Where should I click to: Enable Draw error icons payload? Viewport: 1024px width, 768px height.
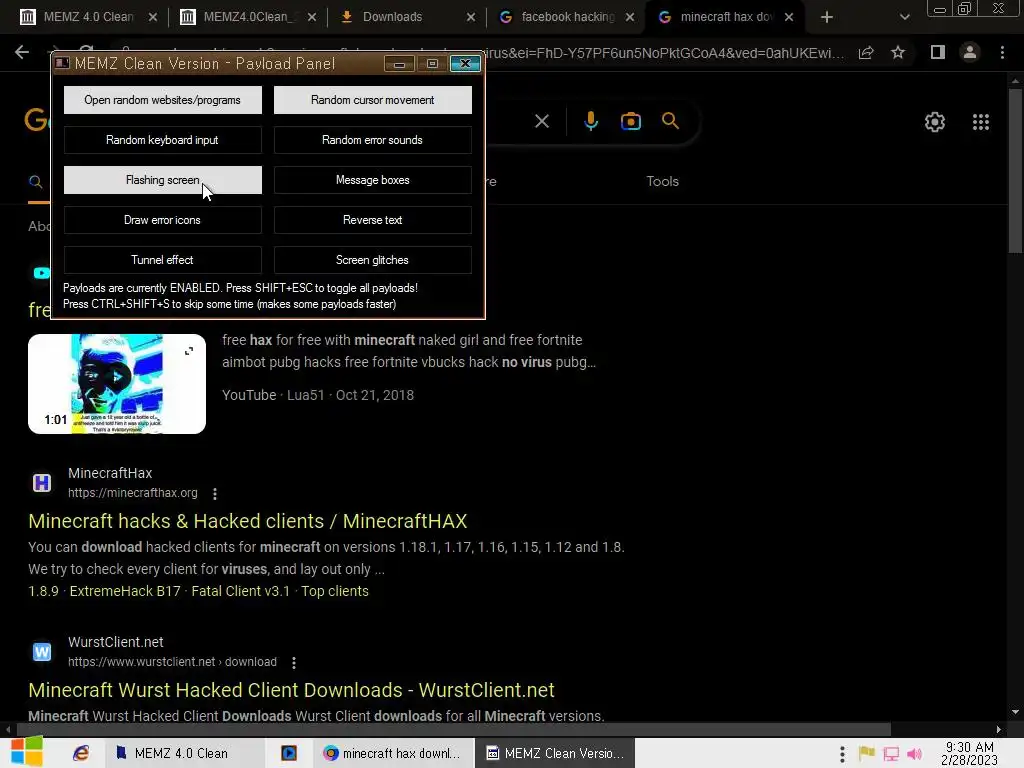tap(163, 220)
